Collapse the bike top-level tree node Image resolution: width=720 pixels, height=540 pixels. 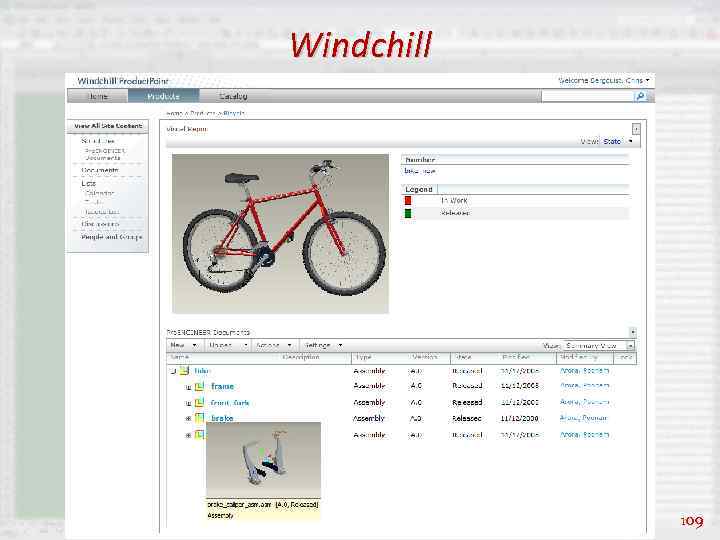pyautogui.click(x=172, y=371)
